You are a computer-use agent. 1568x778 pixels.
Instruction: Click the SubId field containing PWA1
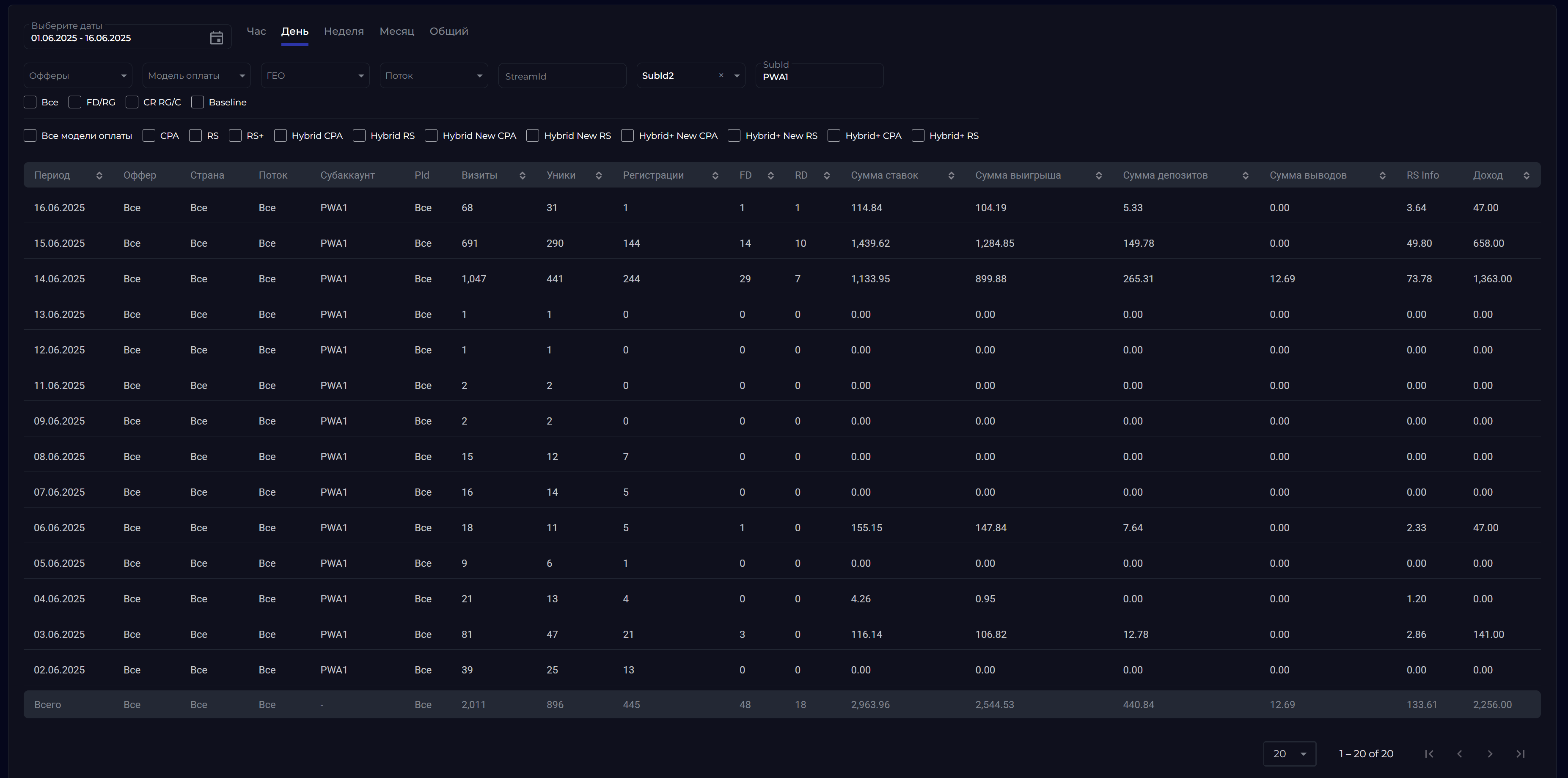coord(819,76)
